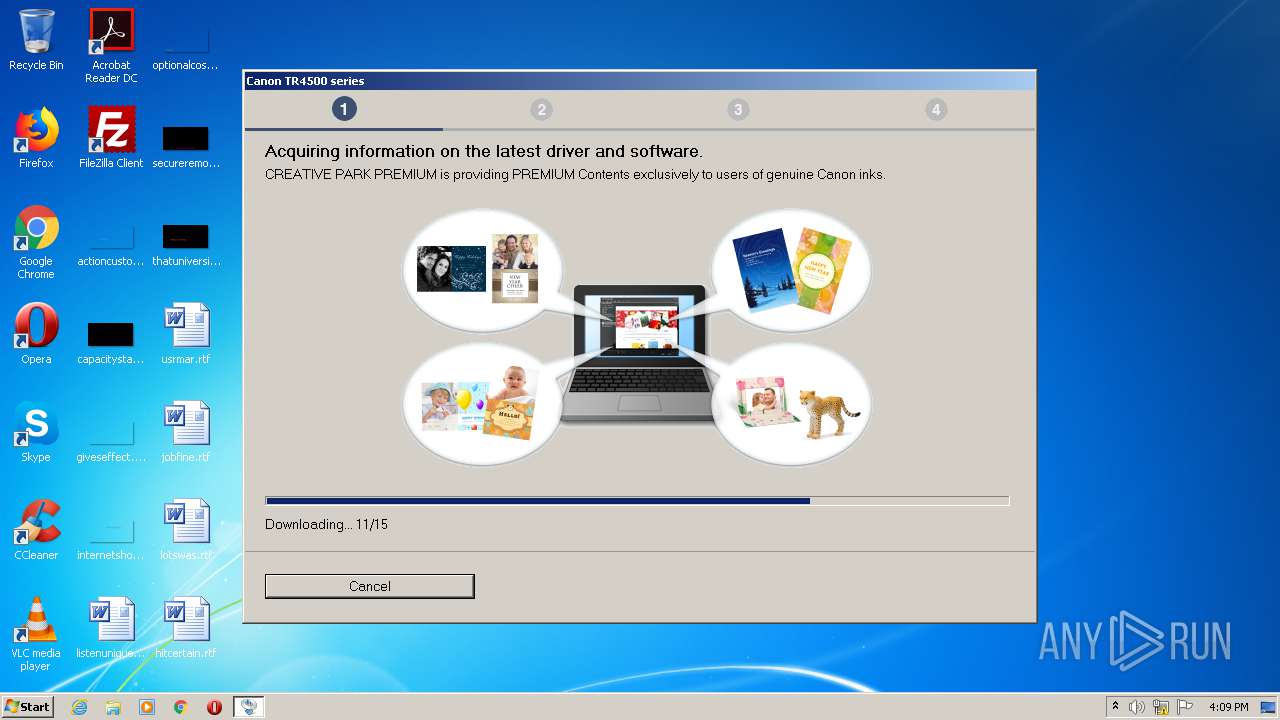Open FileZilla Client shortcut
Image resolution: width=1280 pixels, height=720 pixels.
(x=111, y=138)
